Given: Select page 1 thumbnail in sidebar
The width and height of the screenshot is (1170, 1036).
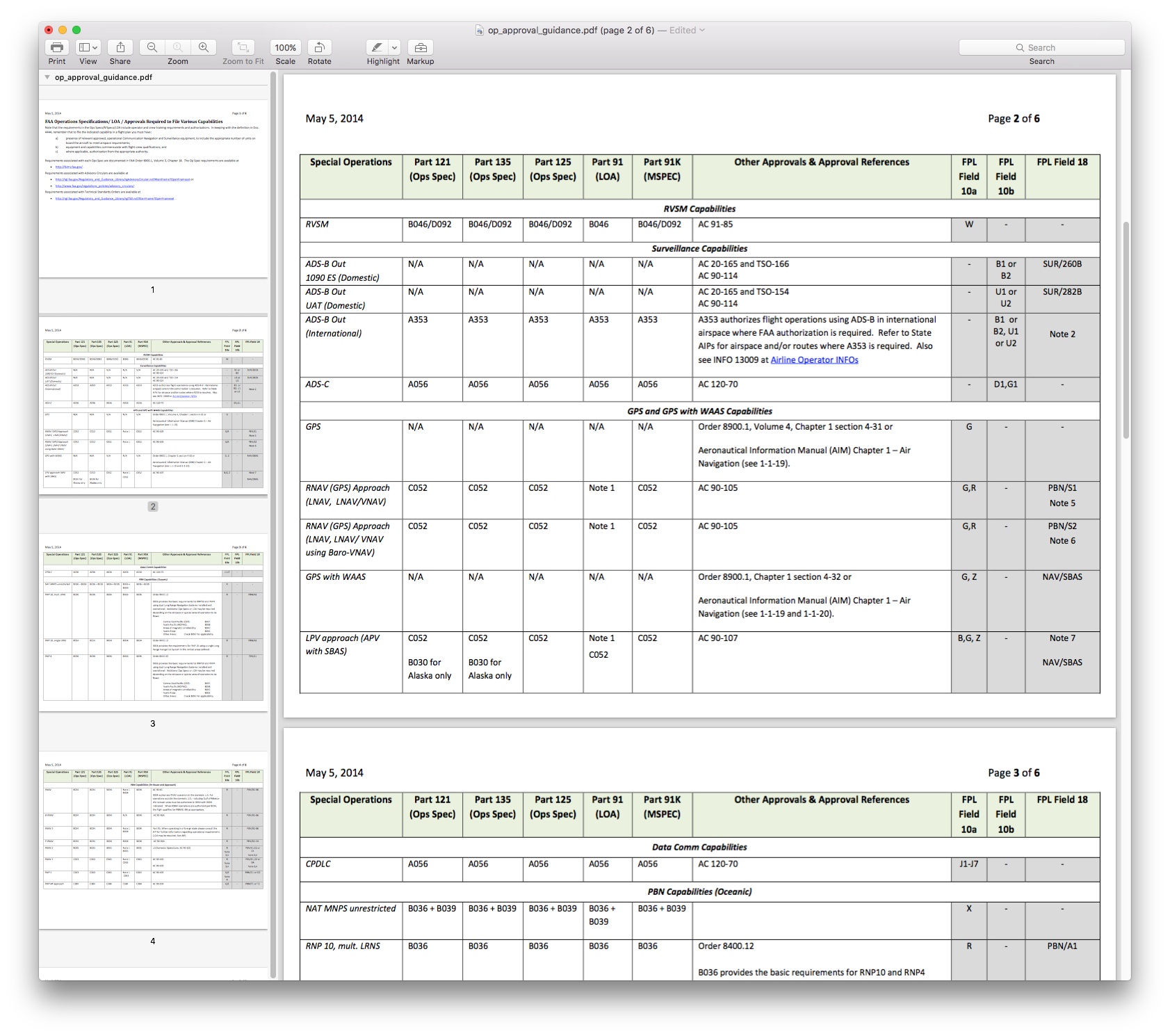Looking at the screenshot, I should (153, 190).
